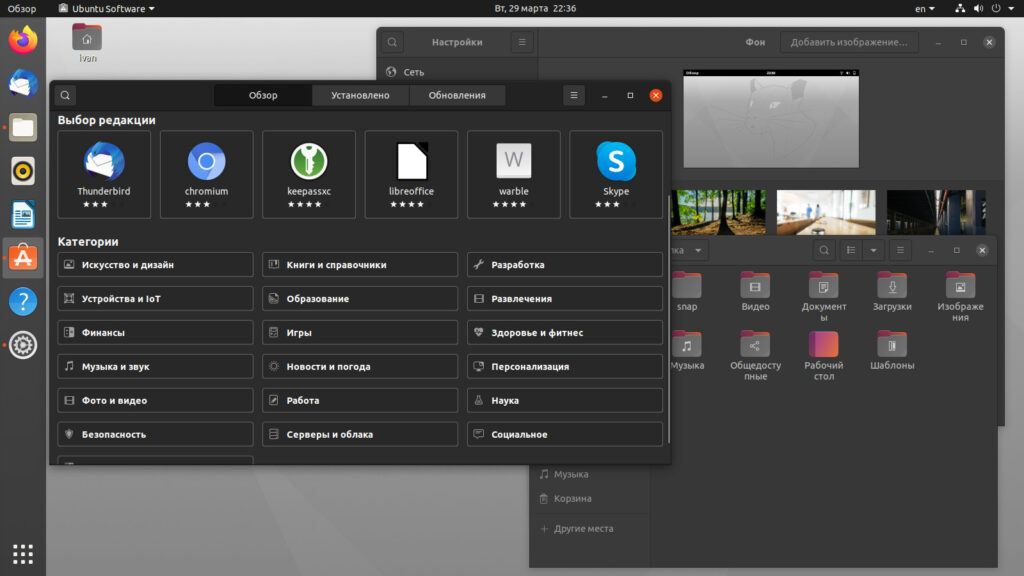This screenshot has width=1024, height=576.
Task: Click the Добавить изображение button
Action: [849, 43]
